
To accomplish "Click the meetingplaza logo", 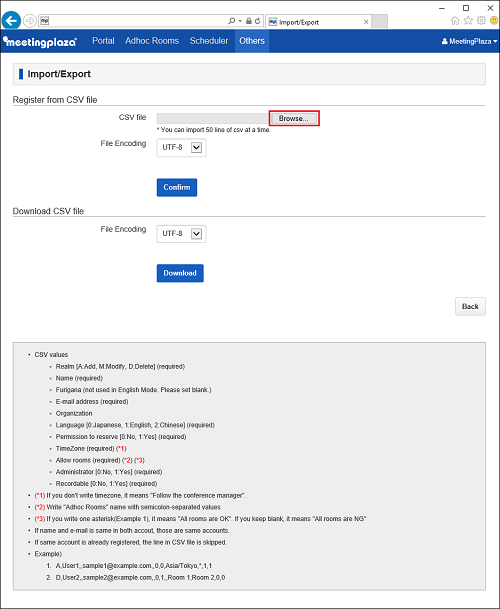I will click(40, 41).
